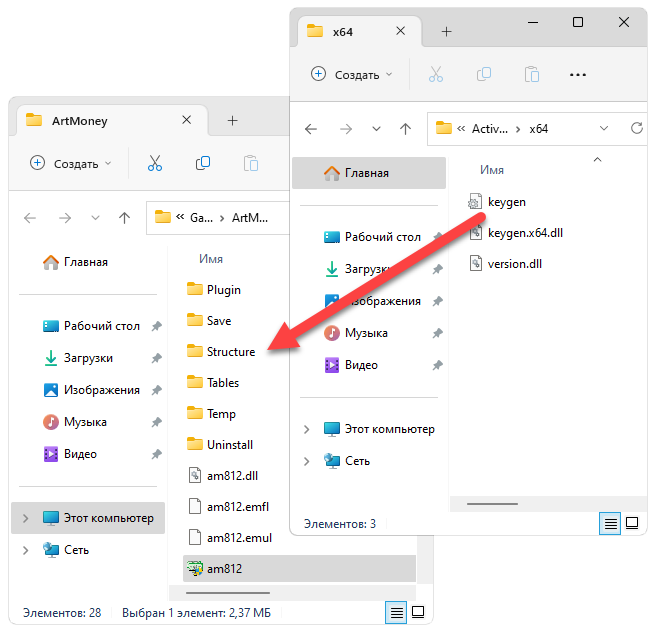Open Видео in x64 window sidebar
Image resolution: width=653 pixels, height=631 pixels.
coord(351,365)
